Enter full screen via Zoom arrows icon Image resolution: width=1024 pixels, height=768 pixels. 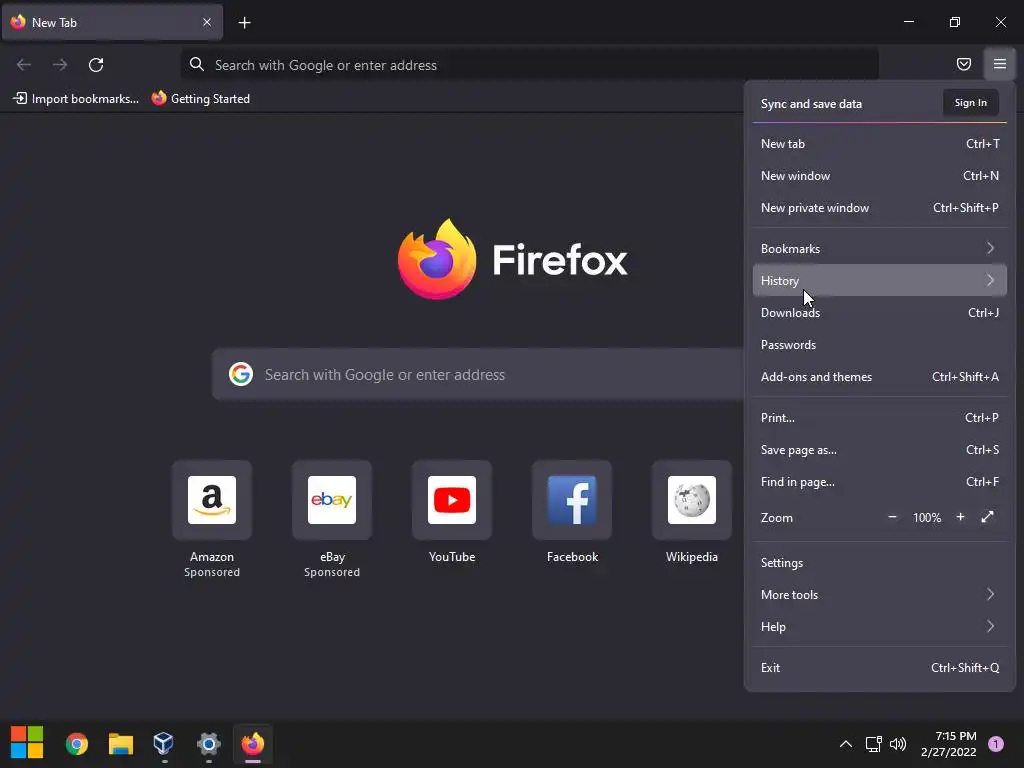(x=987, y=517)
